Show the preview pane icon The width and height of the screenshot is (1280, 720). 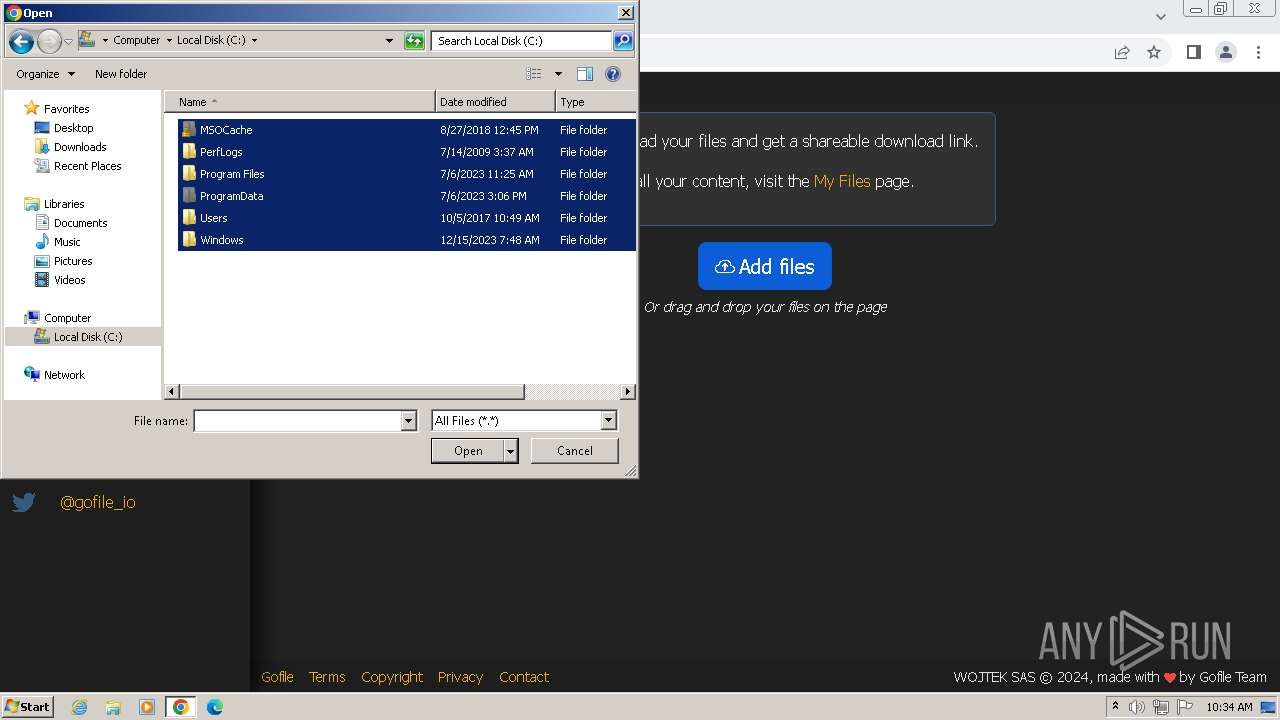pos(585,74)
